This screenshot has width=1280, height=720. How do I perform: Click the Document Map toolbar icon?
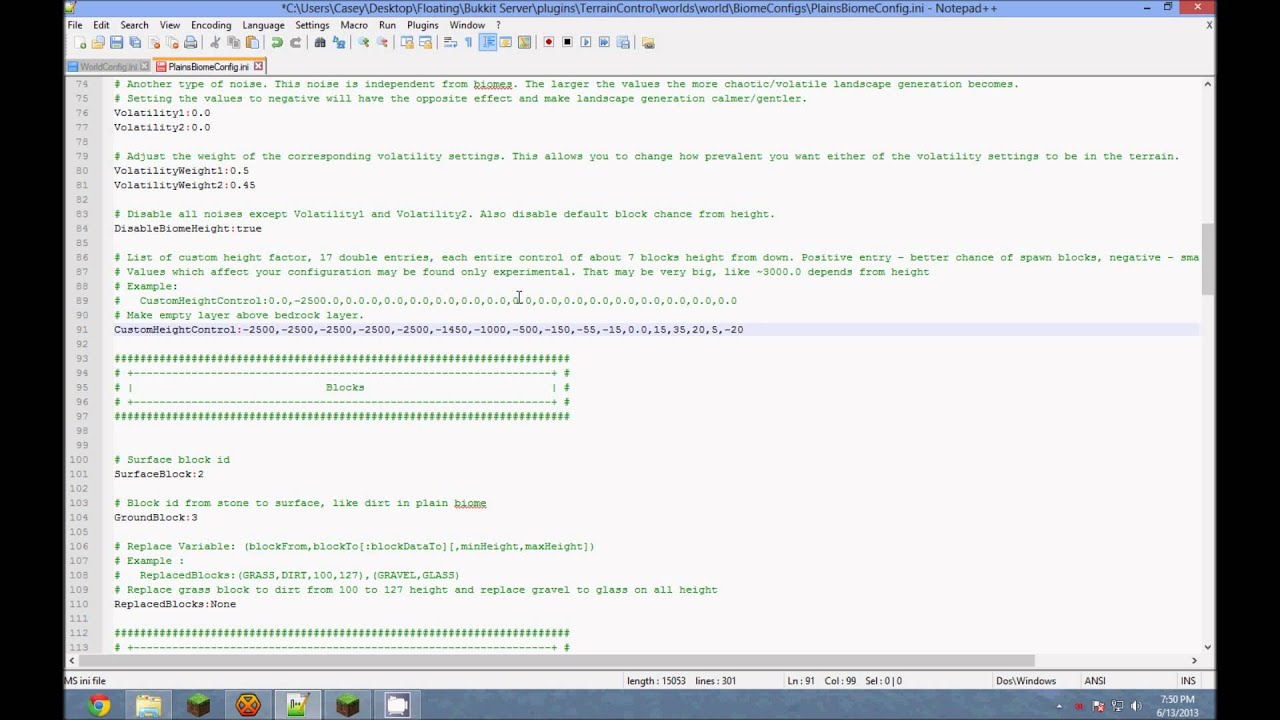coord(524,42)
